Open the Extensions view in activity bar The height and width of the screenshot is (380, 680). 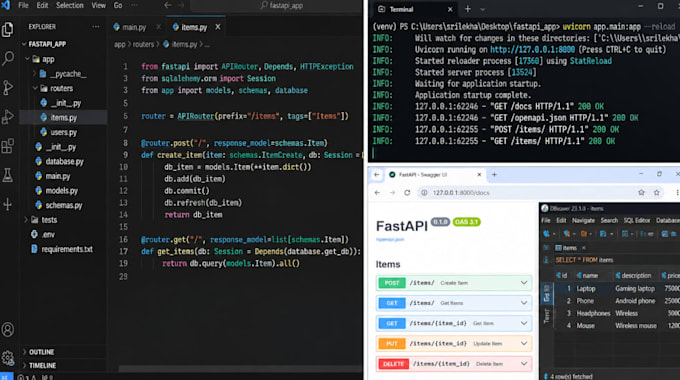(8, 146)
